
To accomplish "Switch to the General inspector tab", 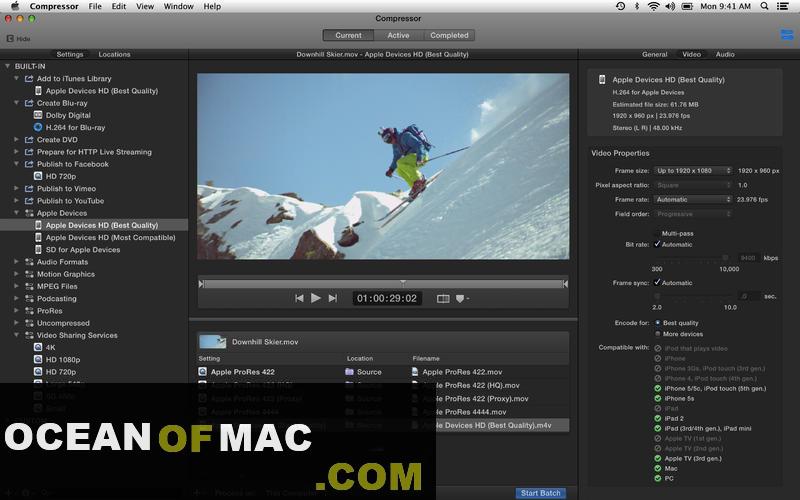I will (655, 54).
